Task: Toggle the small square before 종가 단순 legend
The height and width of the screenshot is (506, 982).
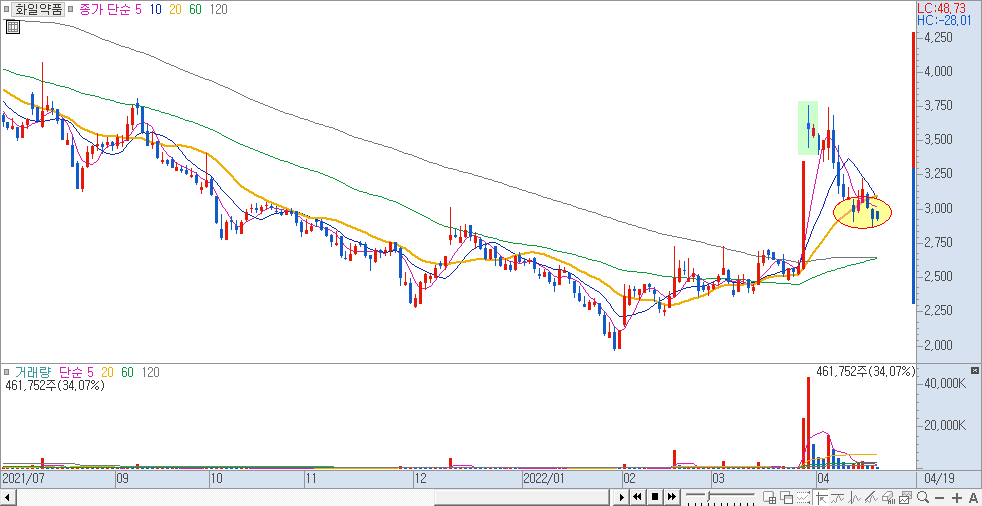Action: click(x=70, y=9)
